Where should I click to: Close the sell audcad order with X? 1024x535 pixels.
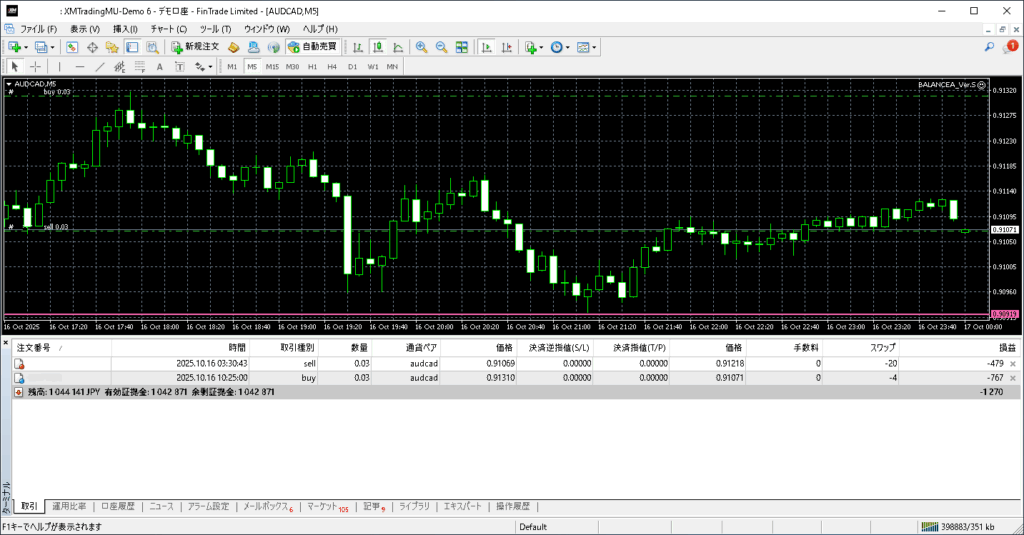pyautogui.click(x=1013, y=364)
